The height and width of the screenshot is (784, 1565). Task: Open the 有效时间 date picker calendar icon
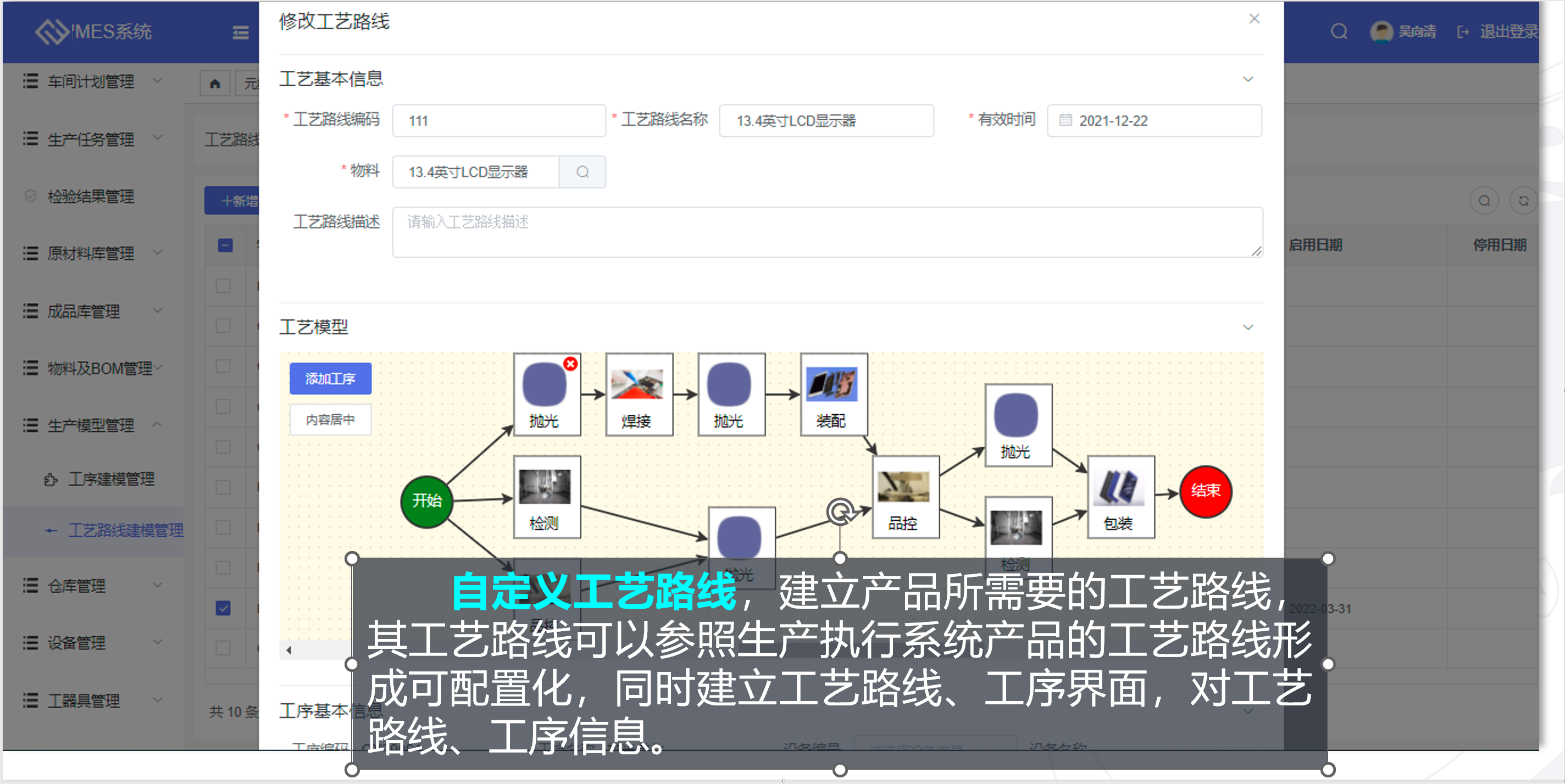[1065, 120]
